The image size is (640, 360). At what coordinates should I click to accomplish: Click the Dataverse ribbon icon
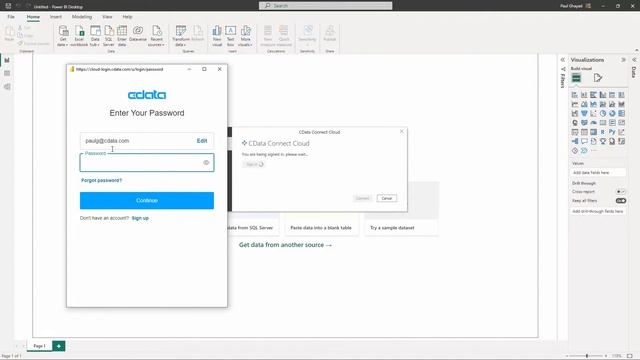(x=138, y=33)
